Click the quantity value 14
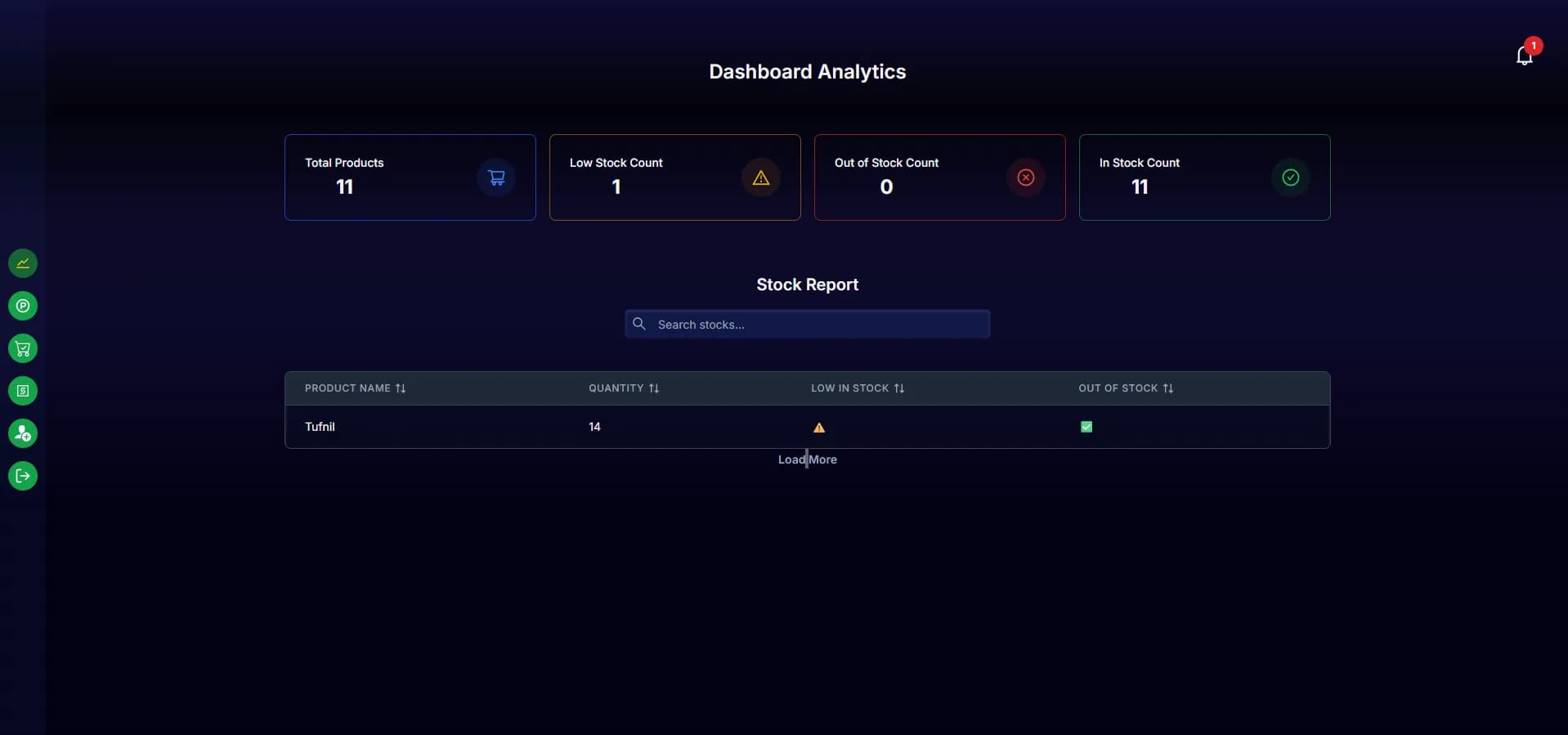Image resolution: width=1568 pixels, height=735 pixels. (594, 427)
